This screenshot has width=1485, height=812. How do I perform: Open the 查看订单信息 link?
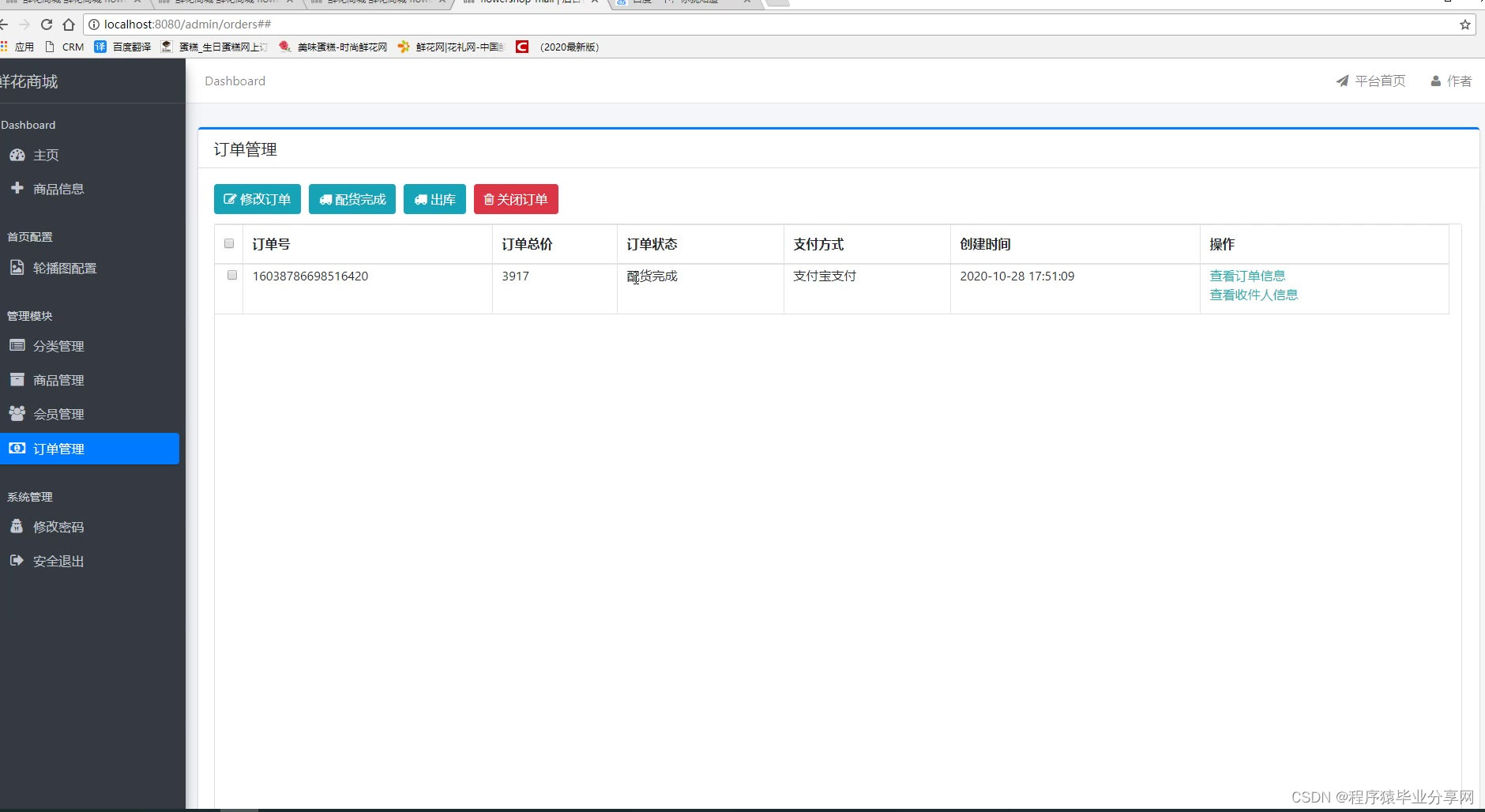pos(1247,276)
